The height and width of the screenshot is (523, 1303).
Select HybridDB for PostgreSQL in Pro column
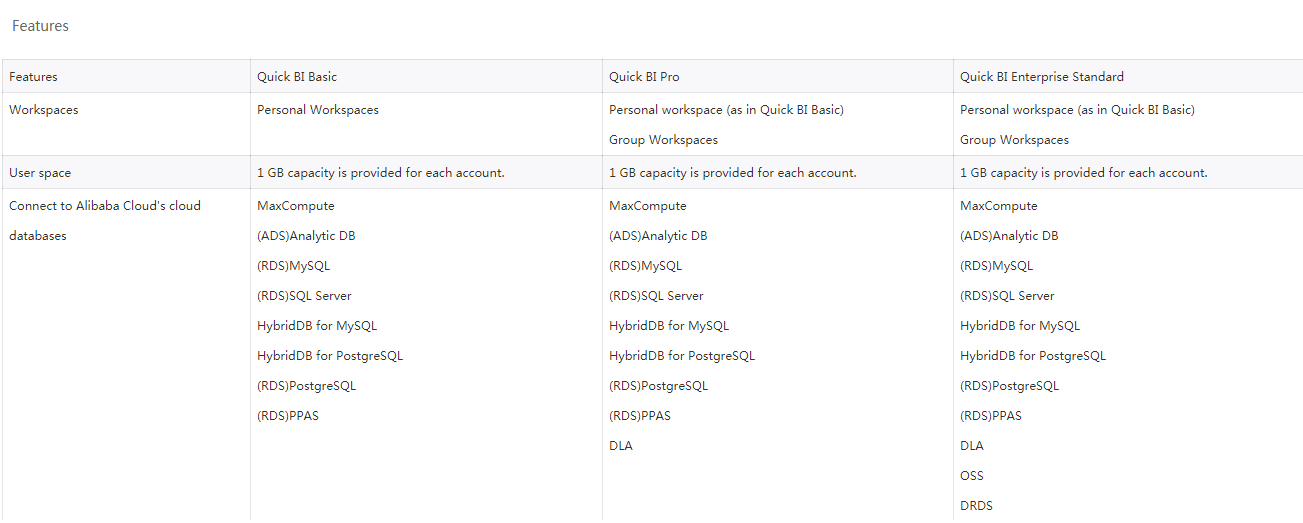point(682,356)
